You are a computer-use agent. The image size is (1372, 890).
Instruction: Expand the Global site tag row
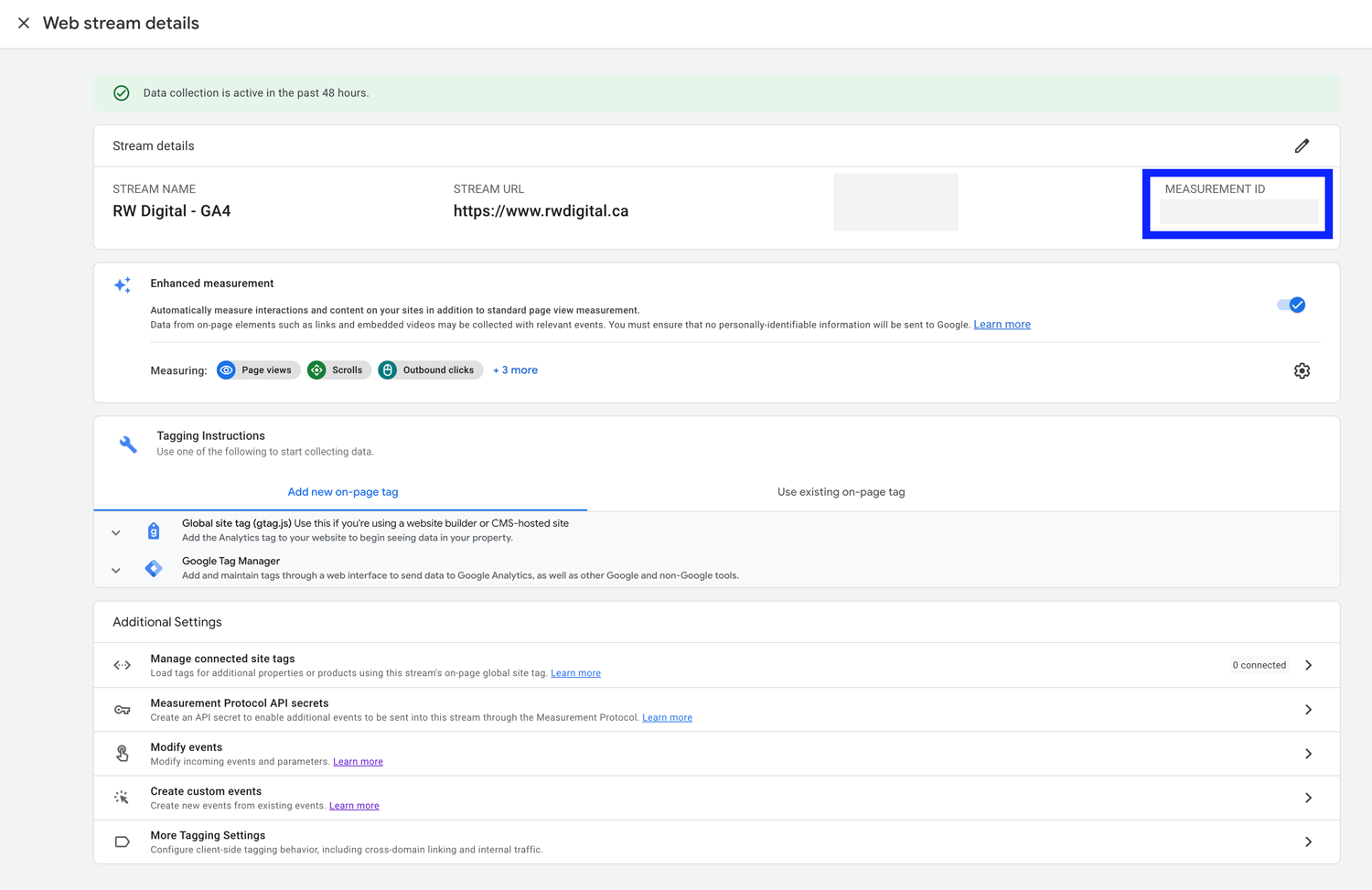pyautogui.click(x=116, y=532)
